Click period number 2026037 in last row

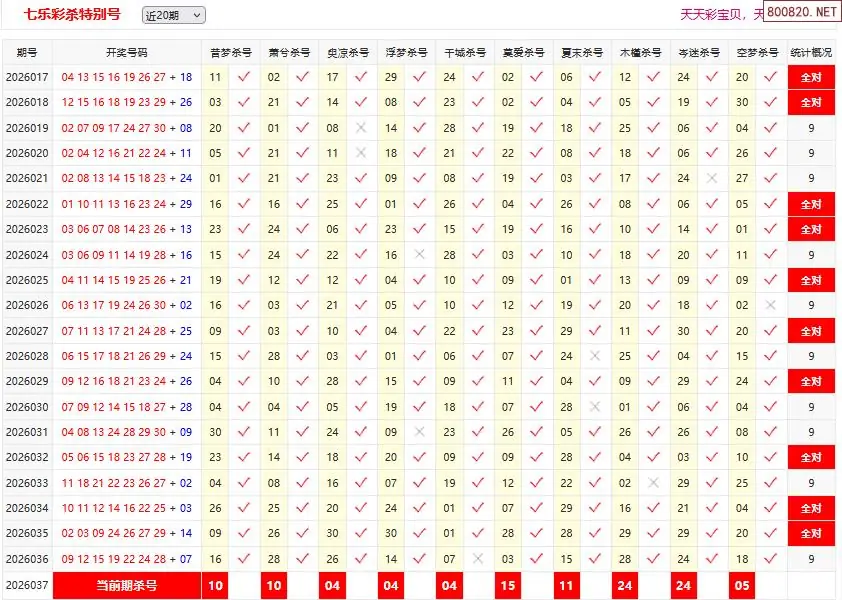[27, 586]
